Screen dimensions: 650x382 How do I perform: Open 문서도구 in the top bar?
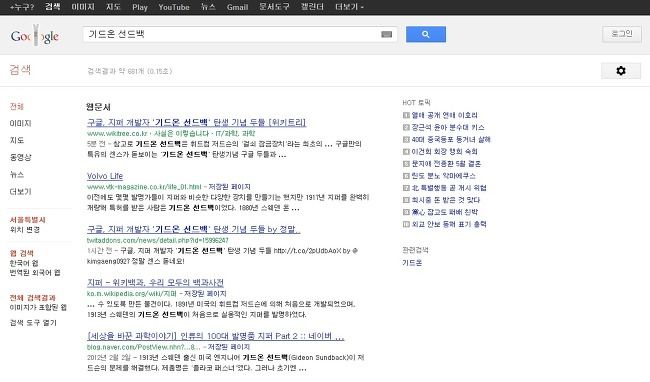(274, 7)
